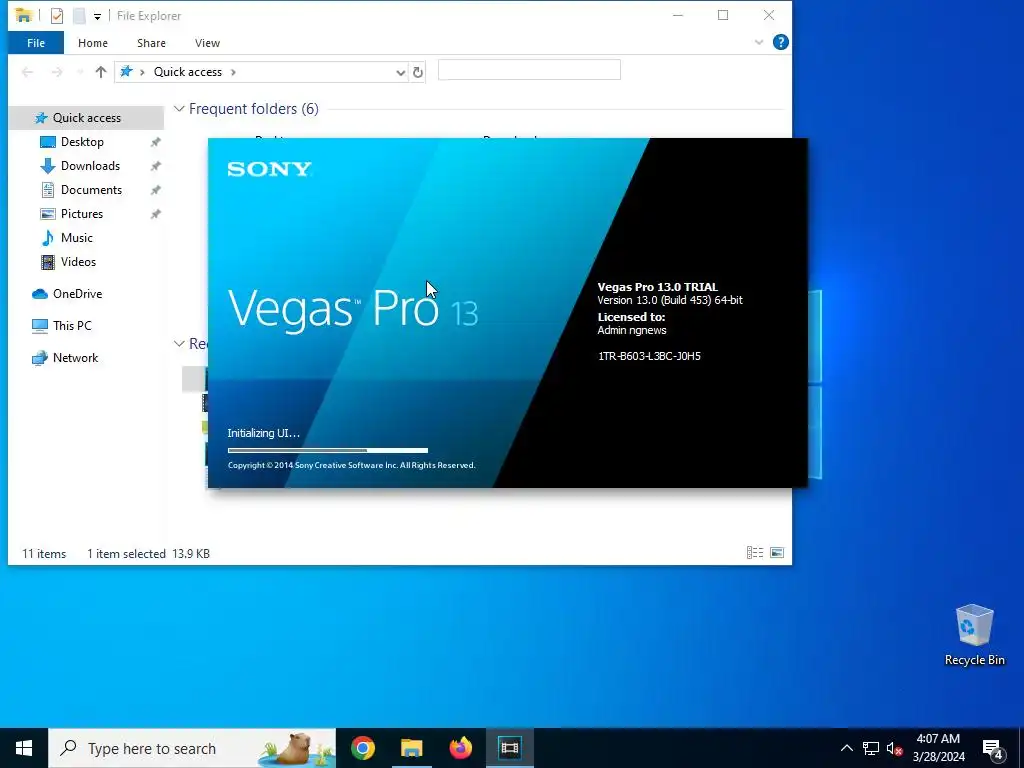Click the Quick Access Toolbar properties icon
This screenshot has height=768, width=1024.
point(57,16)
